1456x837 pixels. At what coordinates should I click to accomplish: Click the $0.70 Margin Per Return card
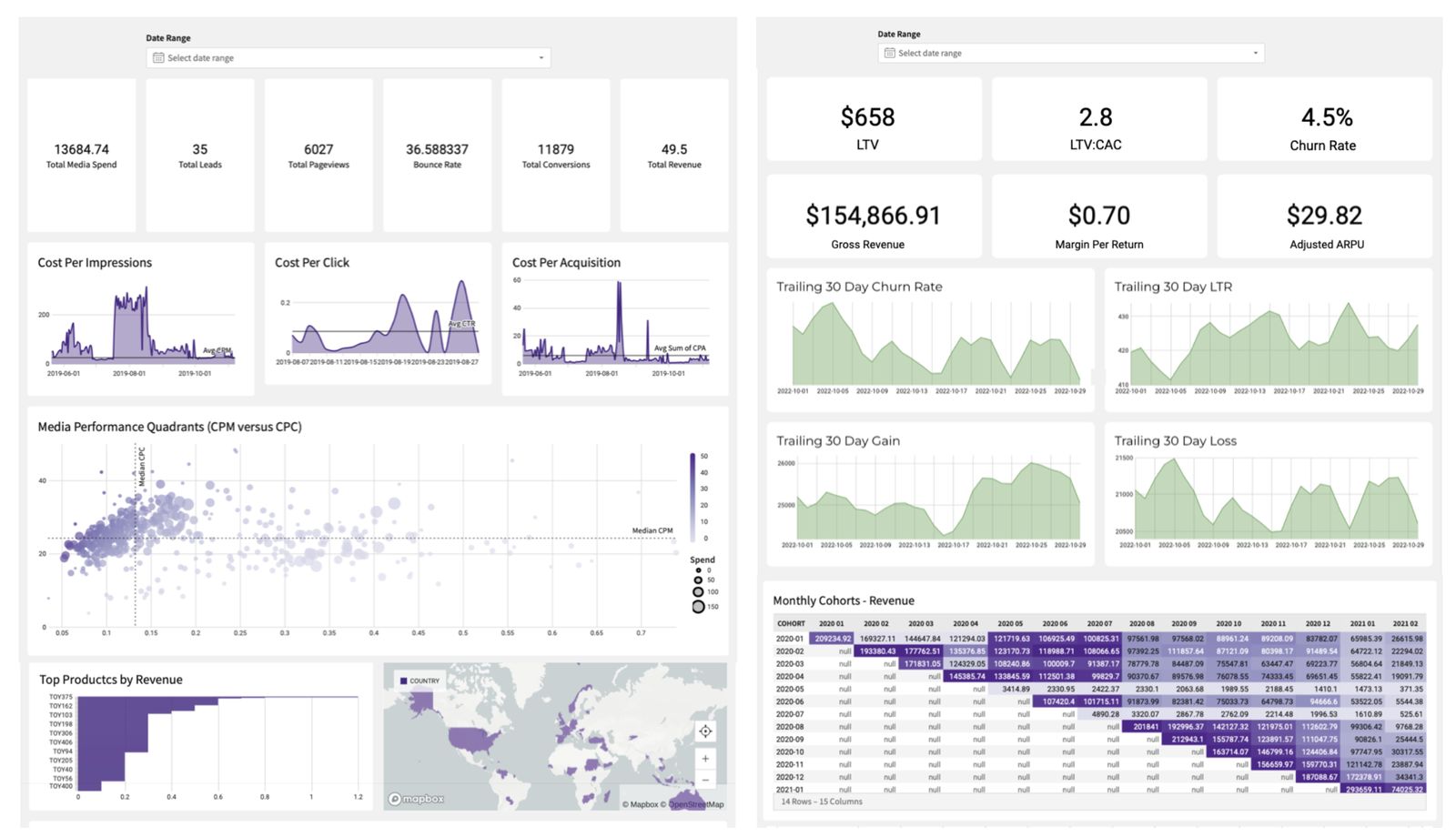tap(1099, 217)
